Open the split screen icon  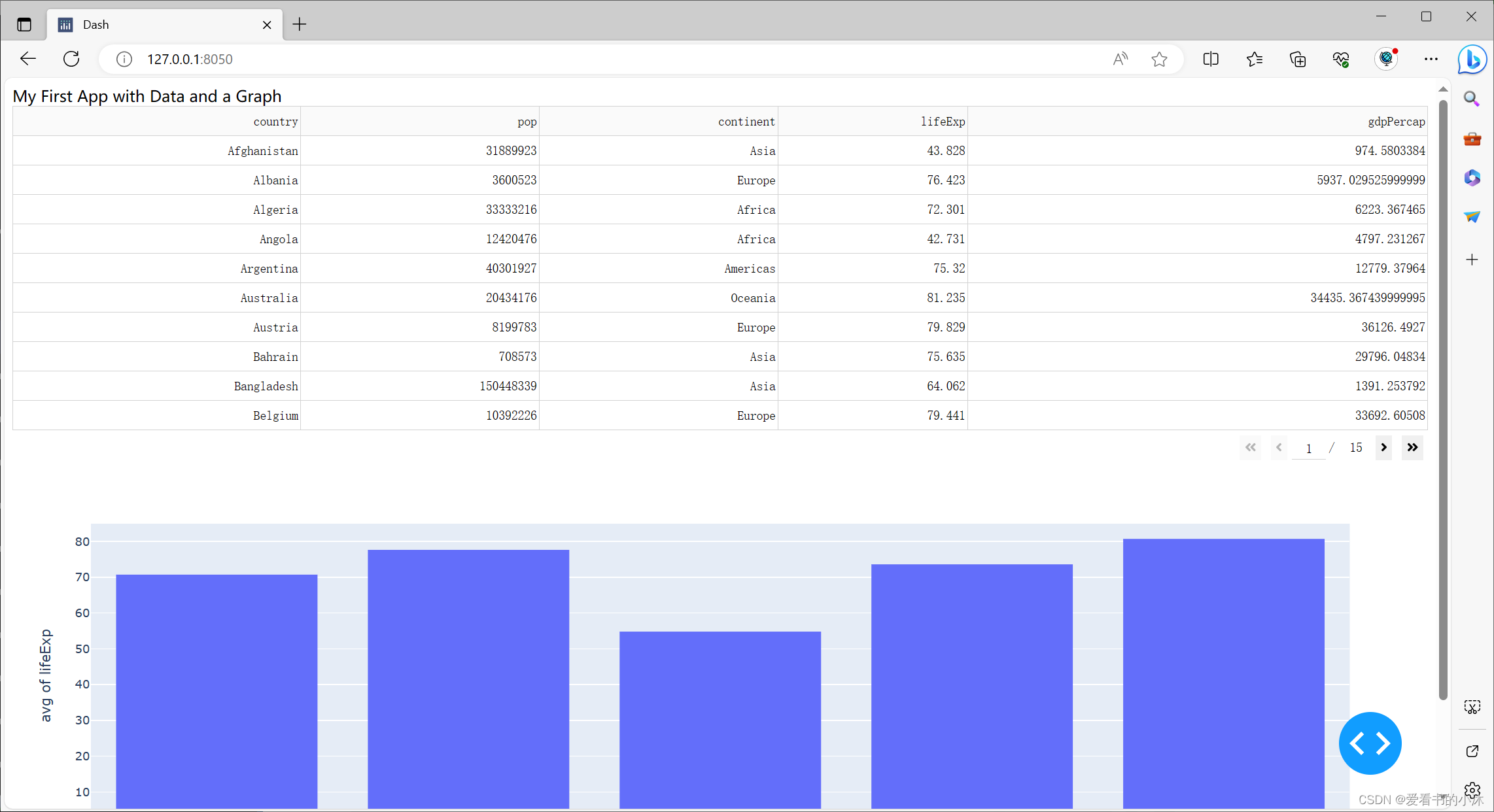tap(1211, 59)
